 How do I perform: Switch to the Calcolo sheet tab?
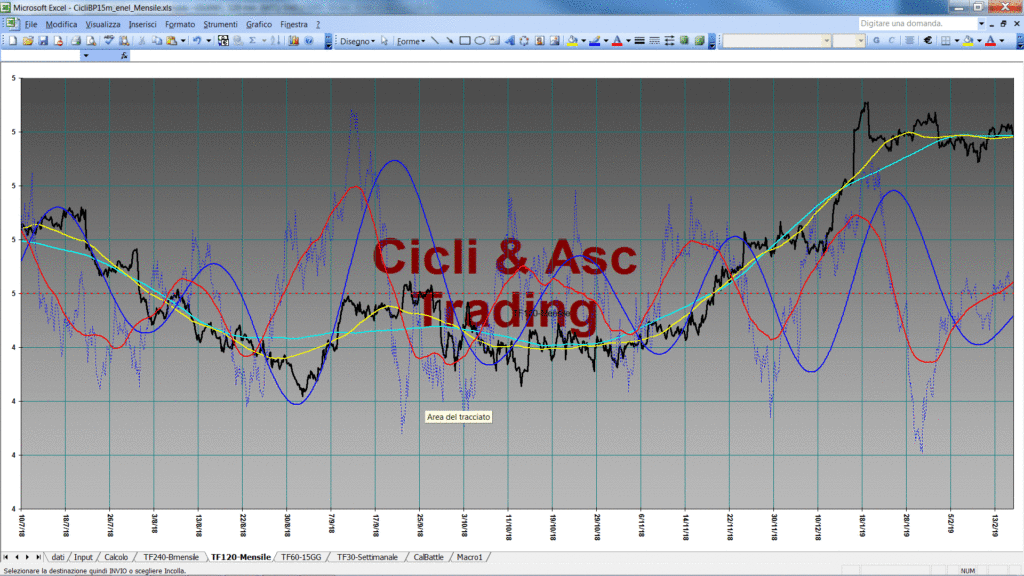[116, 557]
